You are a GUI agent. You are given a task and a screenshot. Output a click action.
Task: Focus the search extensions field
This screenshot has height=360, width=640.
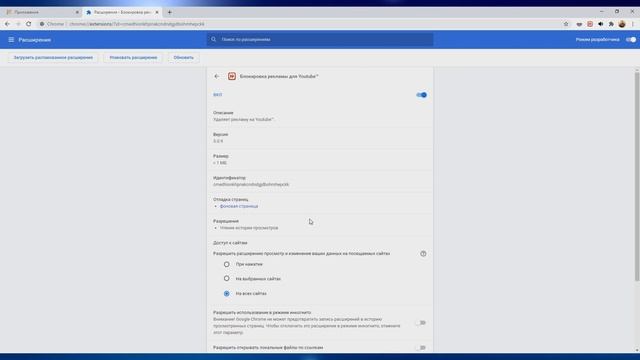(x=320, y=40)
